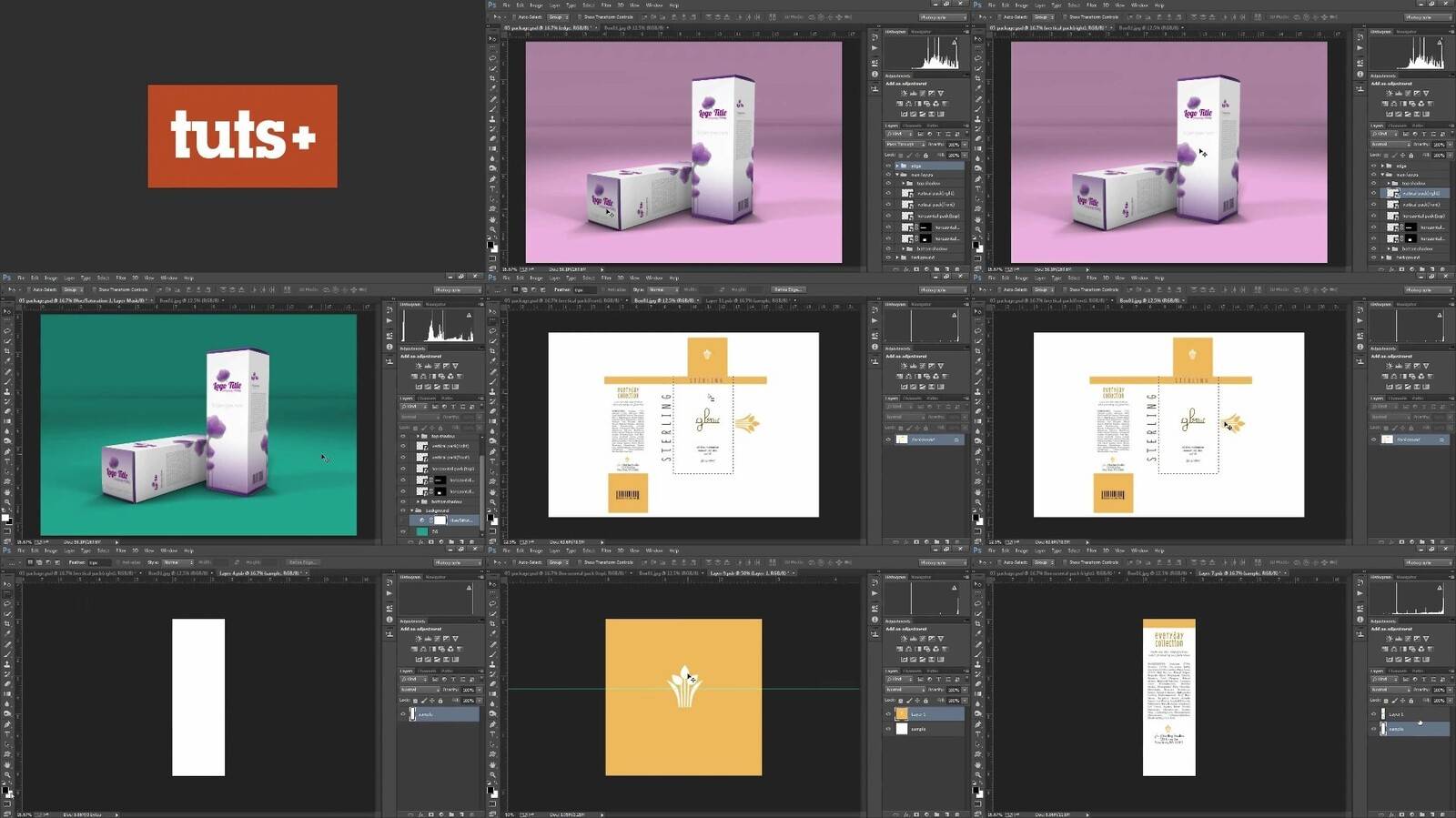Switch to Paths tab in the orange-square window
This screenshot has width=1456, height=818.
[x=931, y=671]
